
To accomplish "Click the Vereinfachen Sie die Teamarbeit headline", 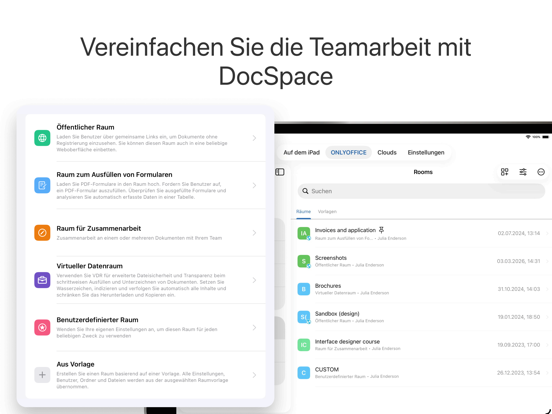I will click(276, 61).
